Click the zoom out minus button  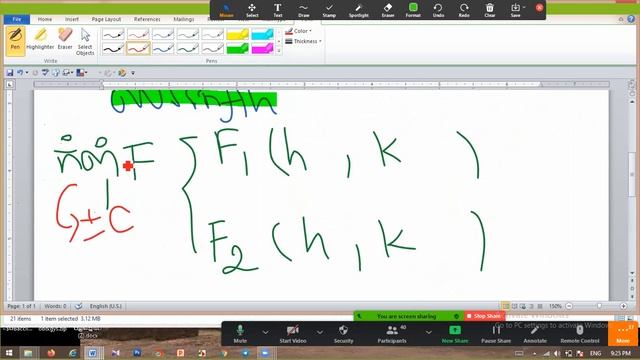pyautogui.click(x=569, y=306)
